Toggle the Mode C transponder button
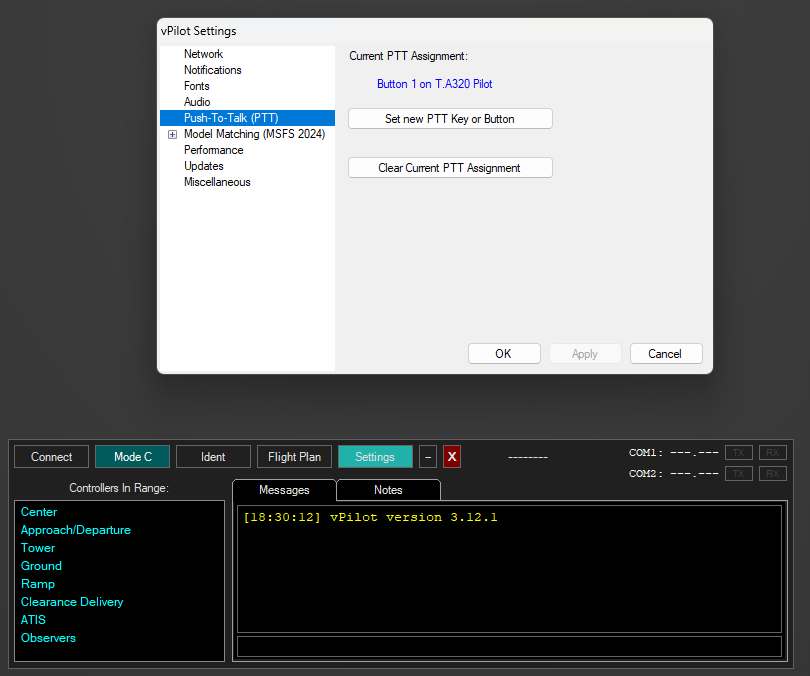Viewport: 810px width, 676px height. coord(133,457)
